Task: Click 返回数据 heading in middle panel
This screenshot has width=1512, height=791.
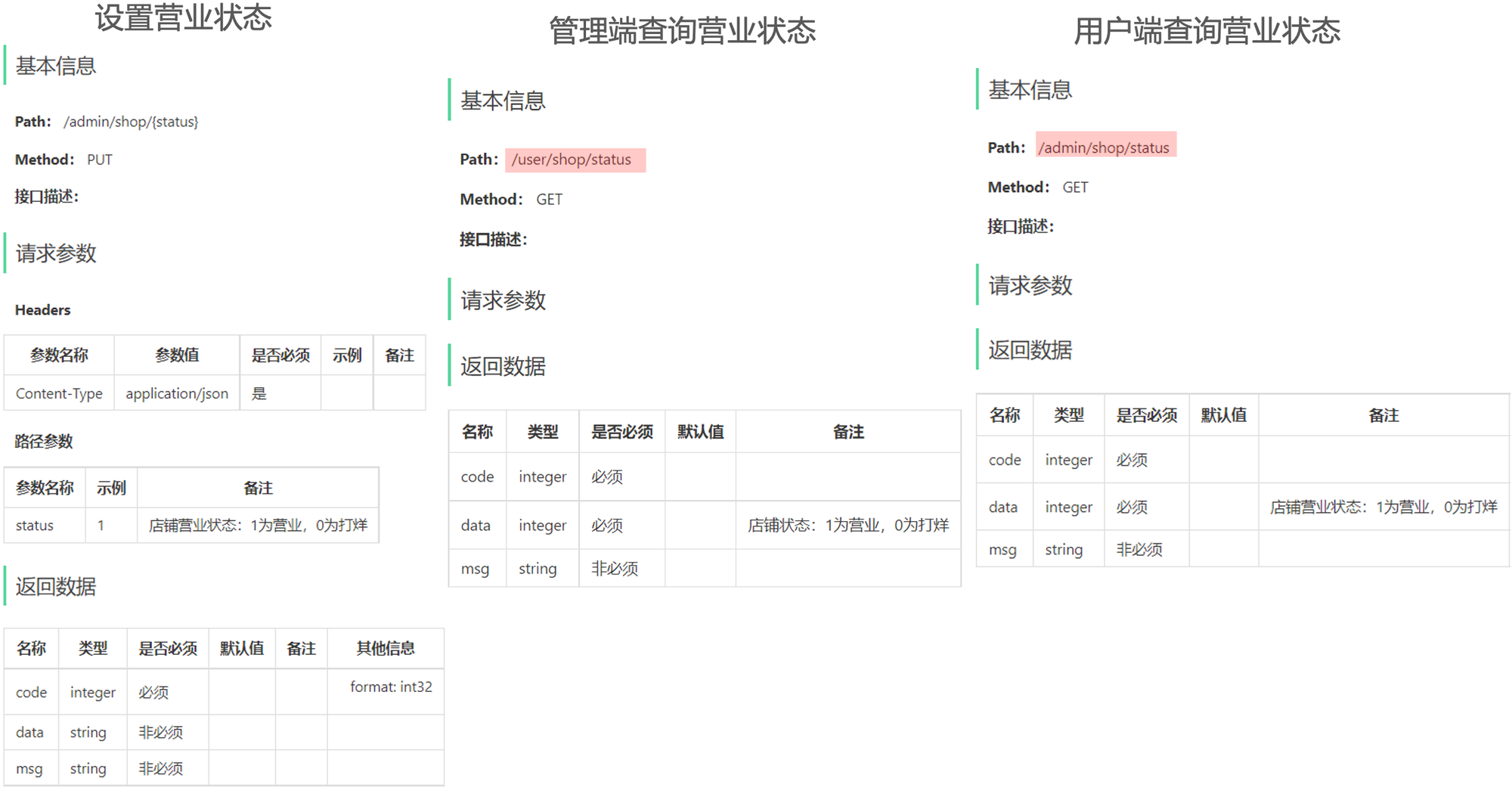Action: pos(503,367)
